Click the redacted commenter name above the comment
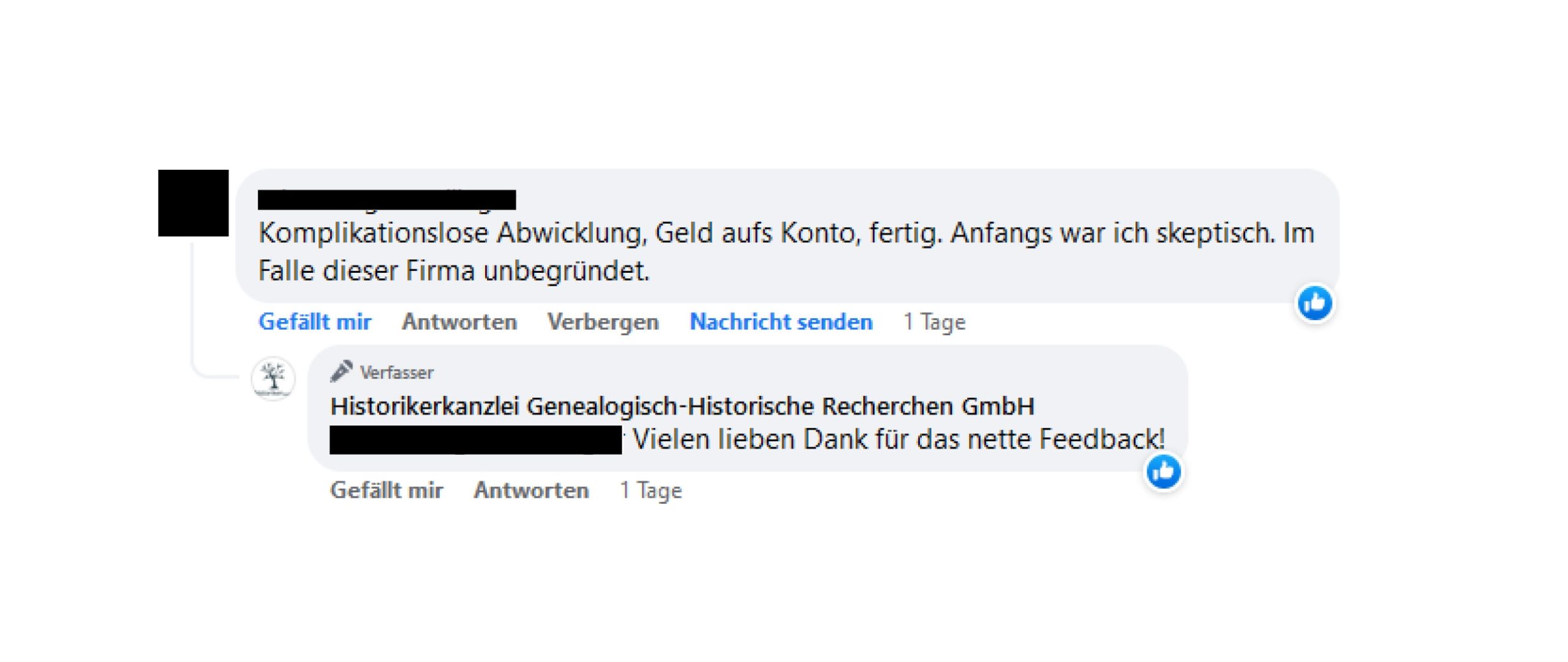 386,200
